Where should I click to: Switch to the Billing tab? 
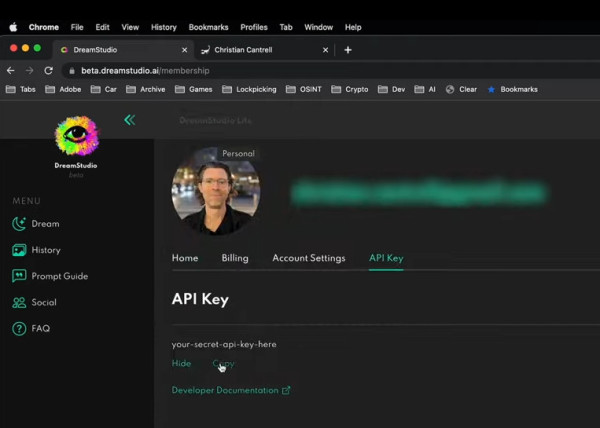coord(235,258)
